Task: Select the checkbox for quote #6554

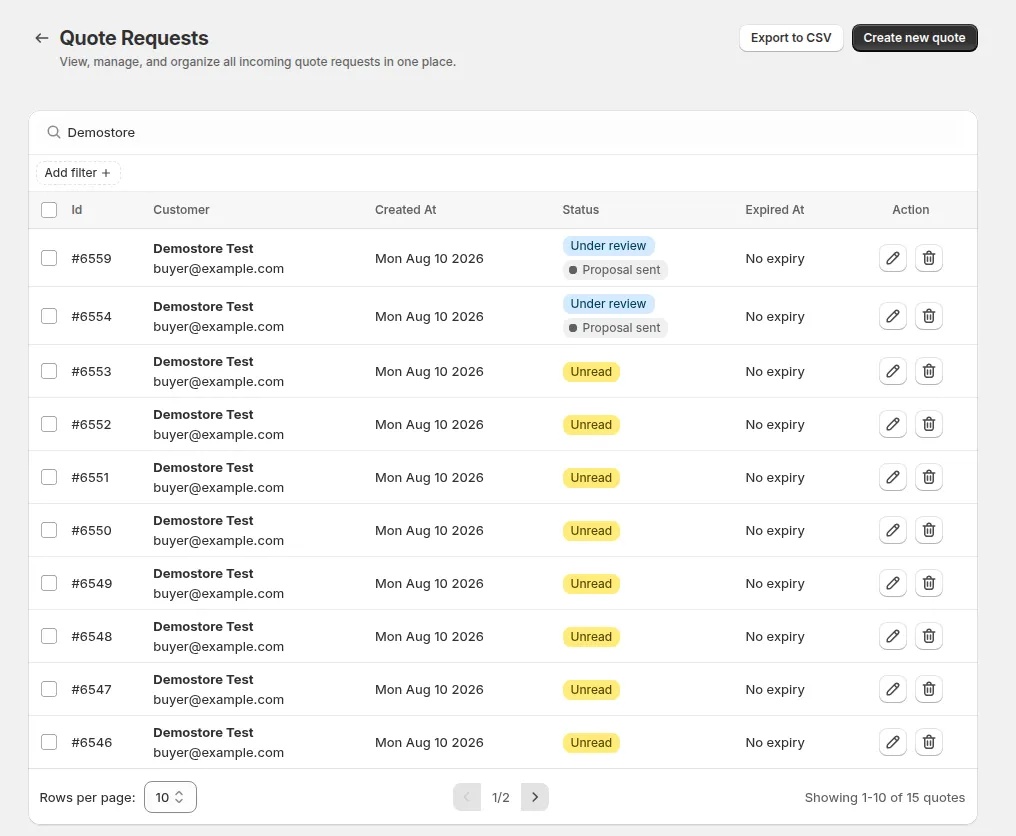Action: coord(49,316)
